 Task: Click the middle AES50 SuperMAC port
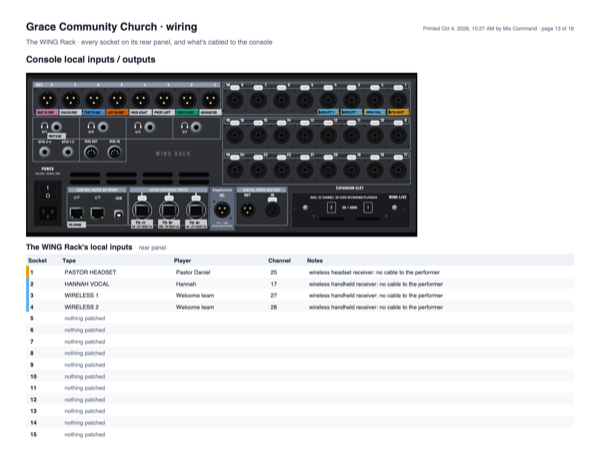click(169, 210)
